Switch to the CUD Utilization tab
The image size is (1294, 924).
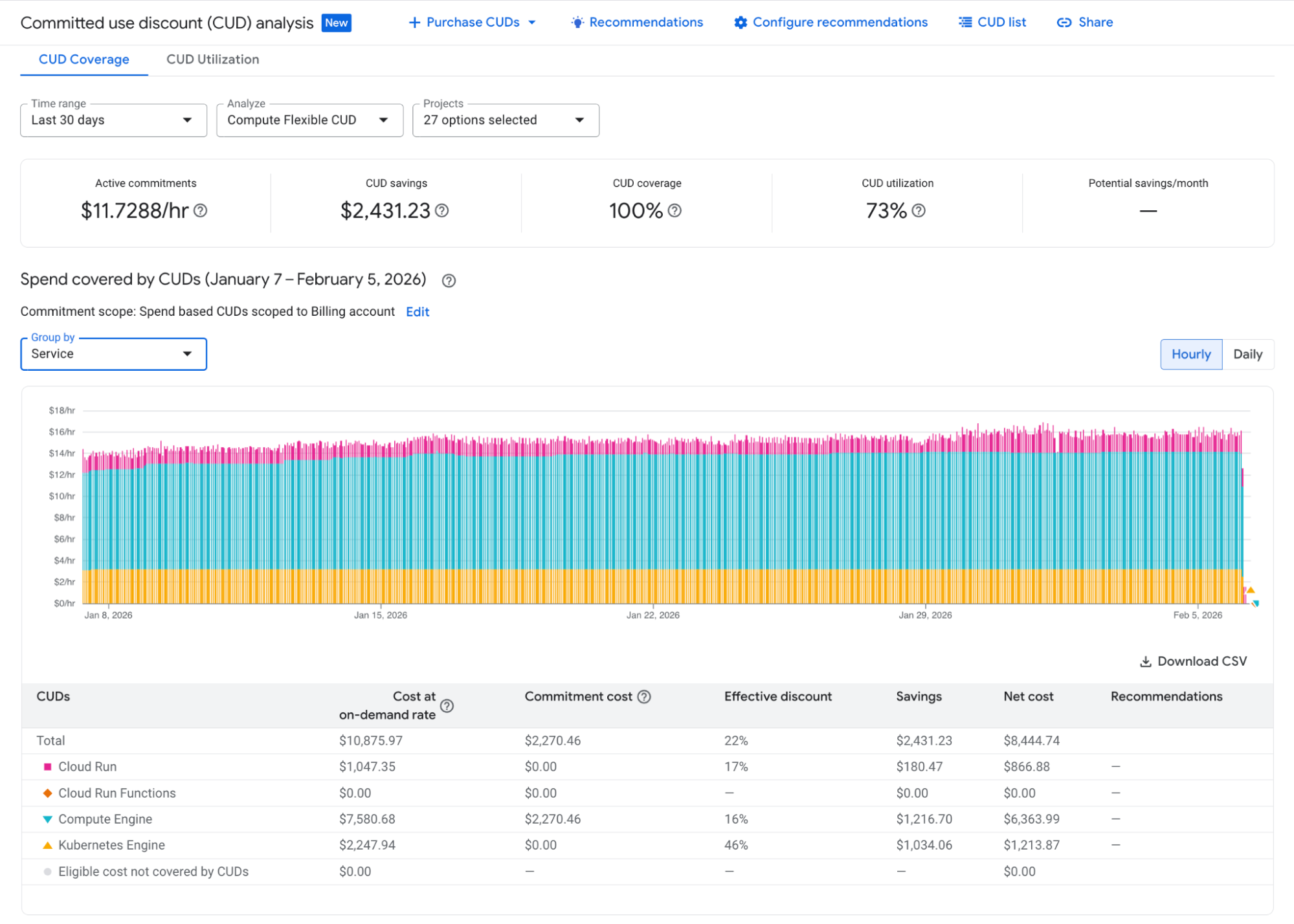[x=212, y=59]
